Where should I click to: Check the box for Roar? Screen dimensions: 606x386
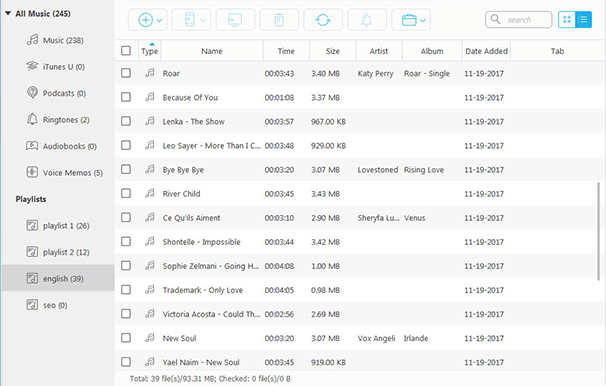tap(126, 73)
